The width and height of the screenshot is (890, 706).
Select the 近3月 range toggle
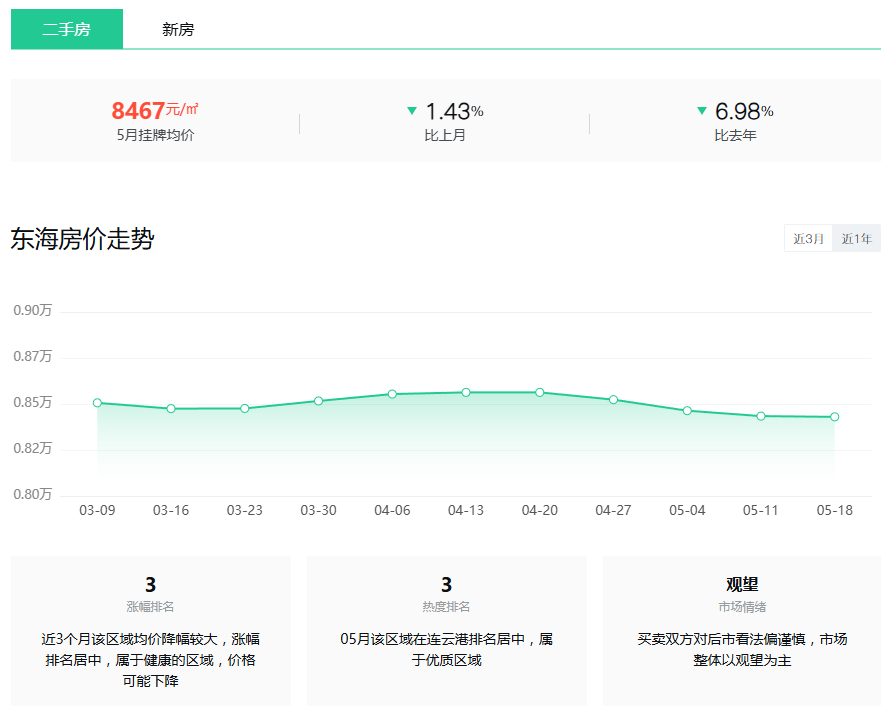[x=808, y=238]
